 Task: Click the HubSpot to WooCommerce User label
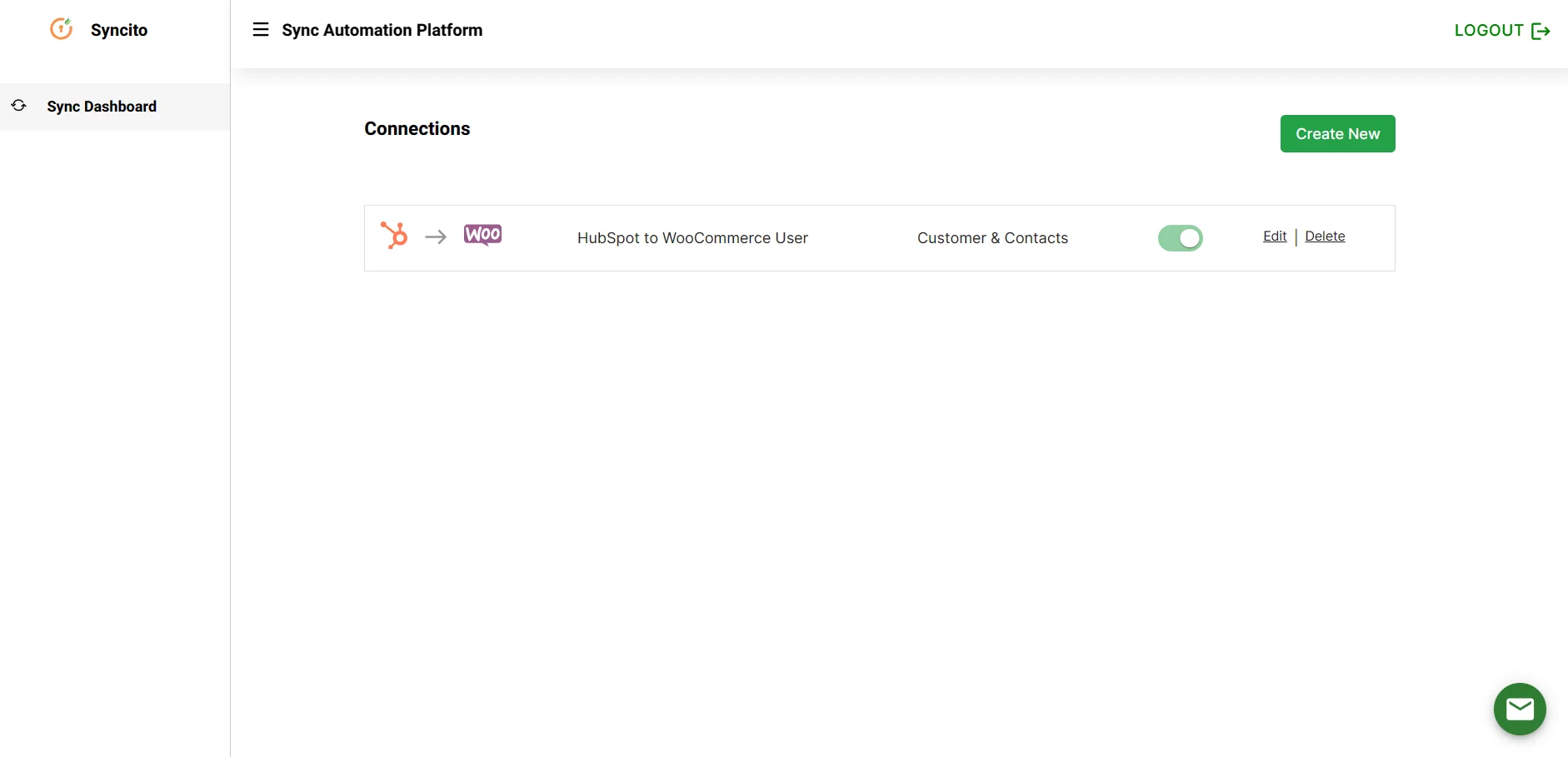[x=692, y=237]
